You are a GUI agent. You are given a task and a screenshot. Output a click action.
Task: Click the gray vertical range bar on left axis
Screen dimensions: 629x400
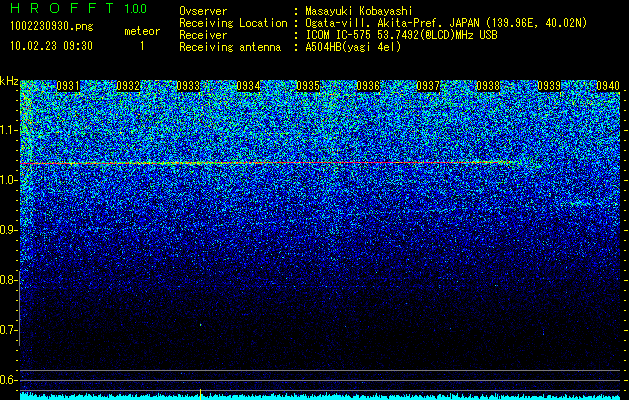pos(20,308)
